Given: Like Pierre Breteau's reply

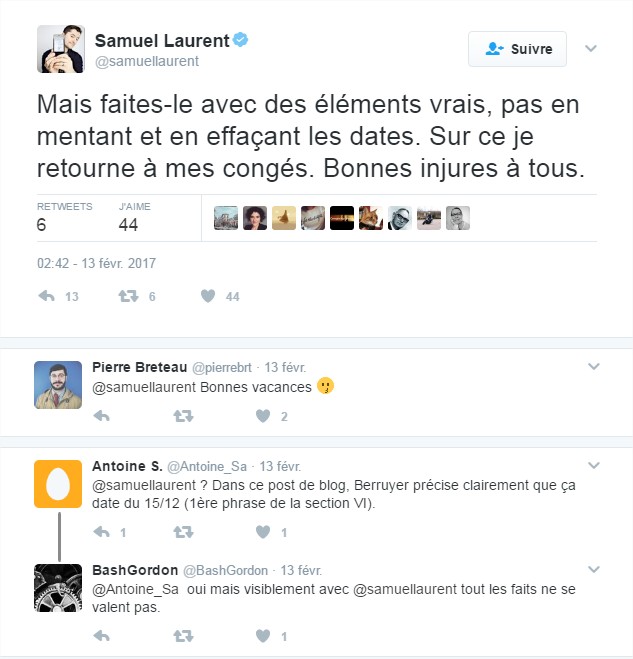Looking at the screenshot, I should [263, 416].
